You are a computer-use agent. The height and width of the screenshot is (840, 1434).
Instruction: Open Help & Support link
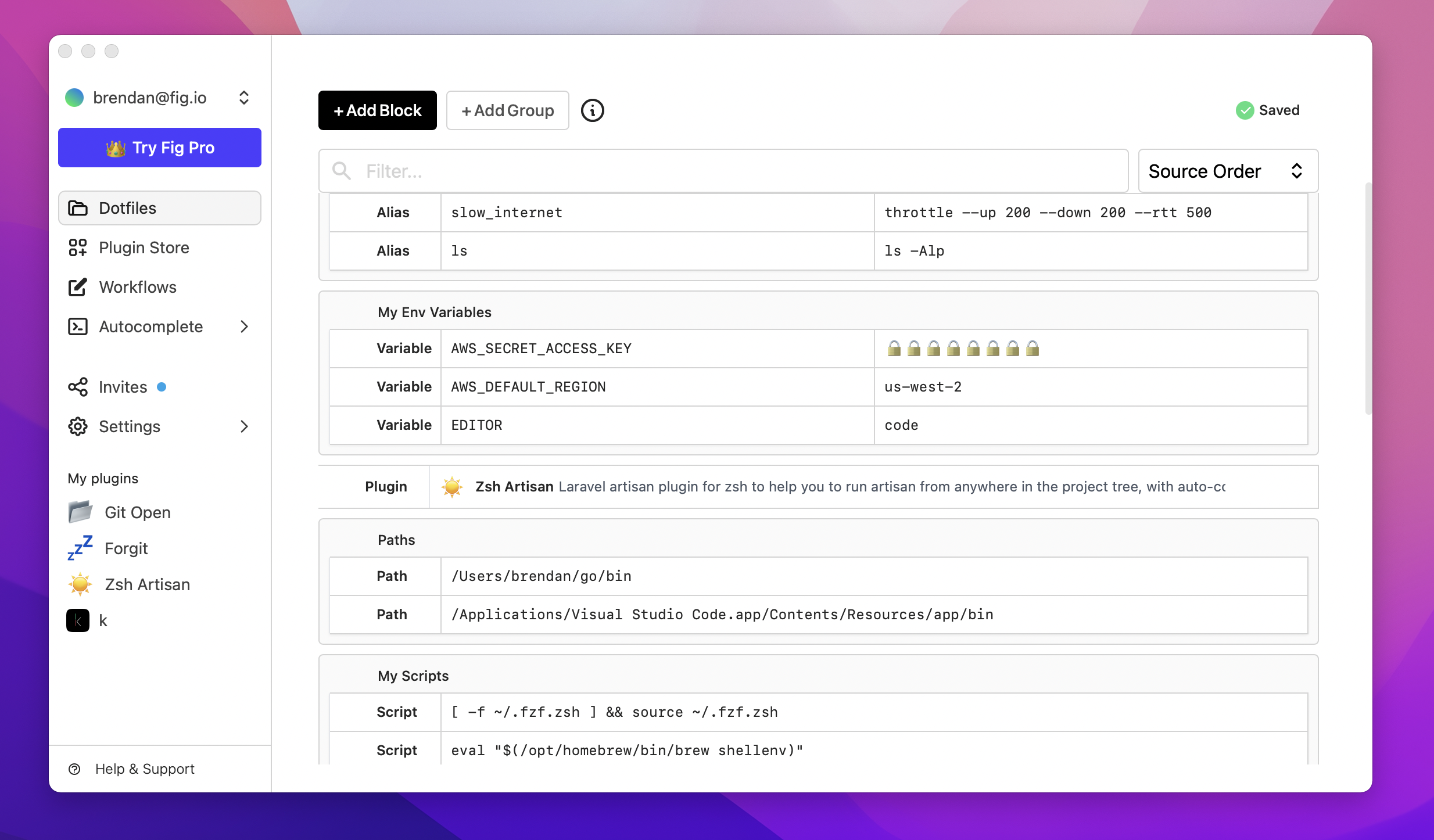(x=145, y=769)
